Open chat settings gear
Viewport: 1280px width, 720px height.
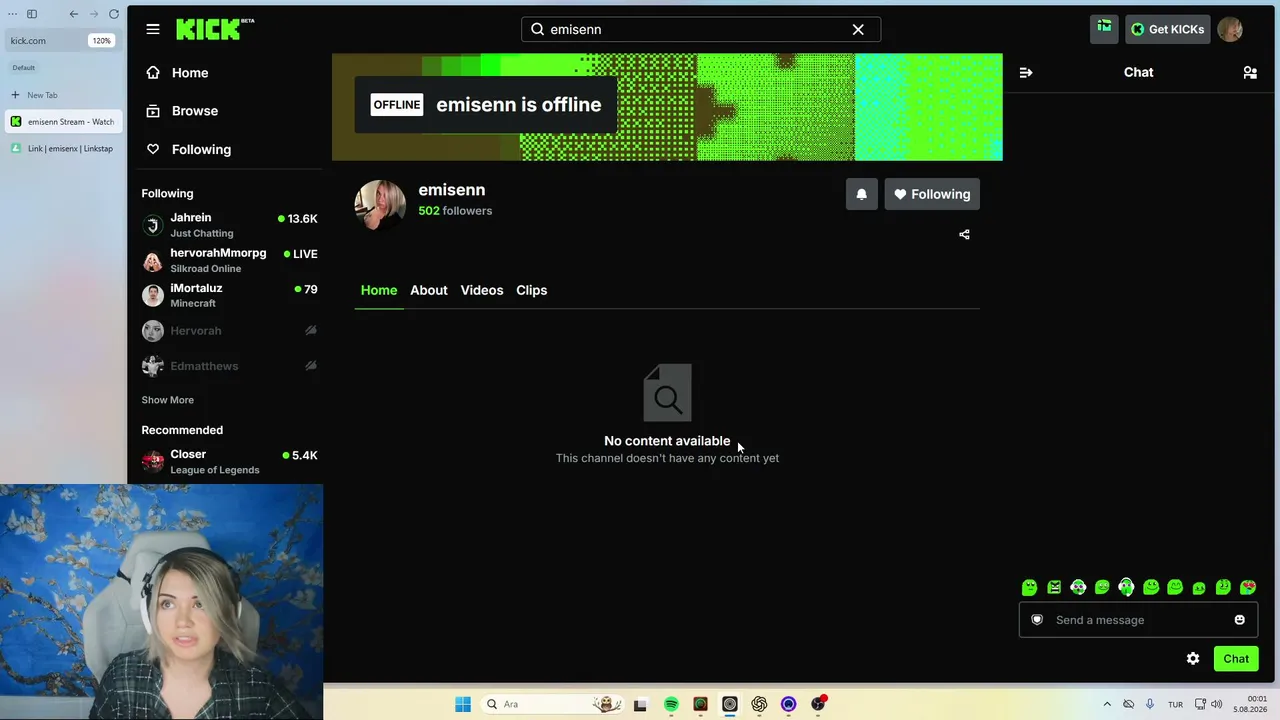pyautogui.click(x=1193, y=659)
